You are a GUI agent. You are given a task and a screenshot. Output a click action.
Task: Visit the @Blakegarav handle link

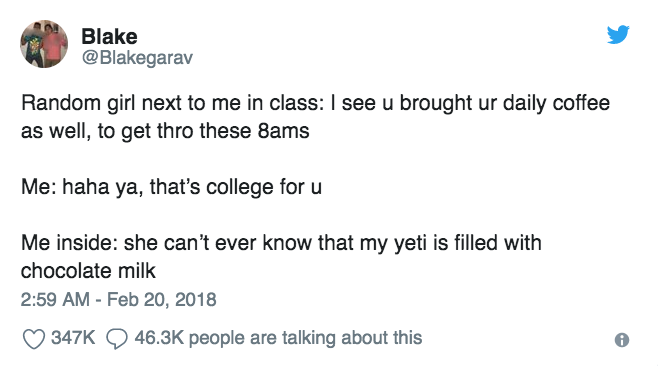pos(137,58)
